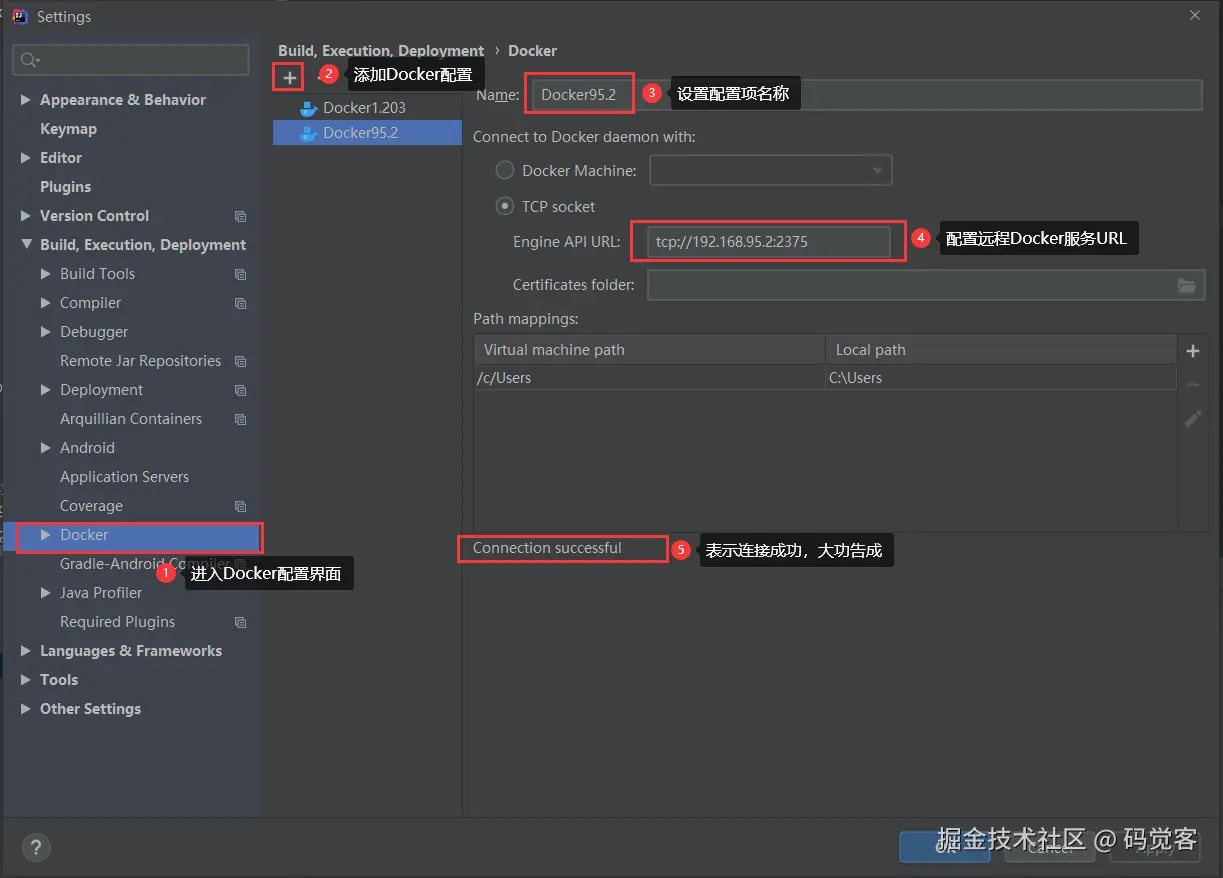Expand the Debugger node
Viewport: 1223px width, 878px height.
[46, 332]
